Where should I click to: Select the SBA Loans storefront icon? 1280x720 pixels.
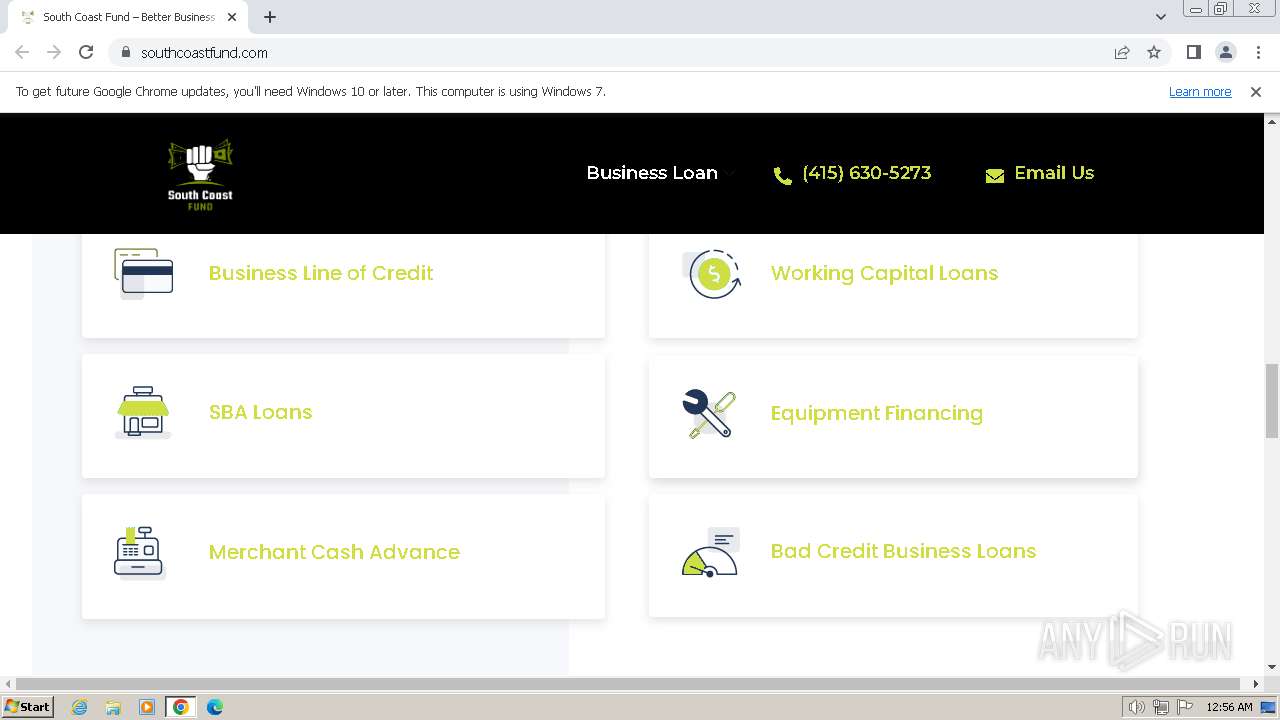point(143,412)
